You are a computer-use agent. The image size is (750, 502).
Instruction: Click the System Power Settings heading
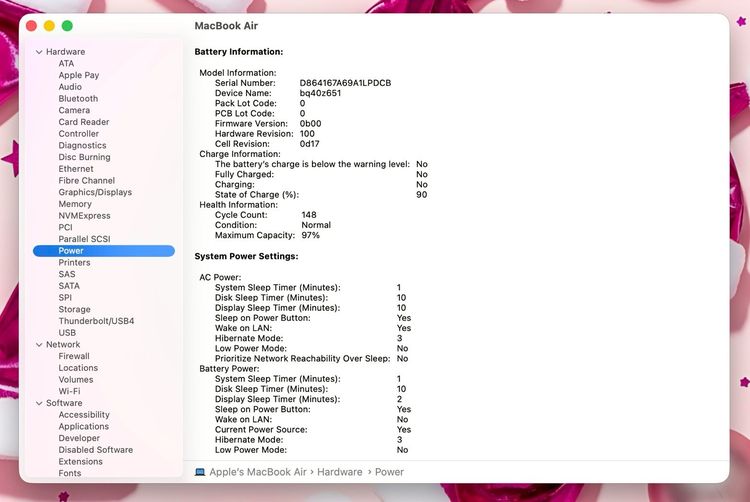pyautogui.click(x=246, y=256)
